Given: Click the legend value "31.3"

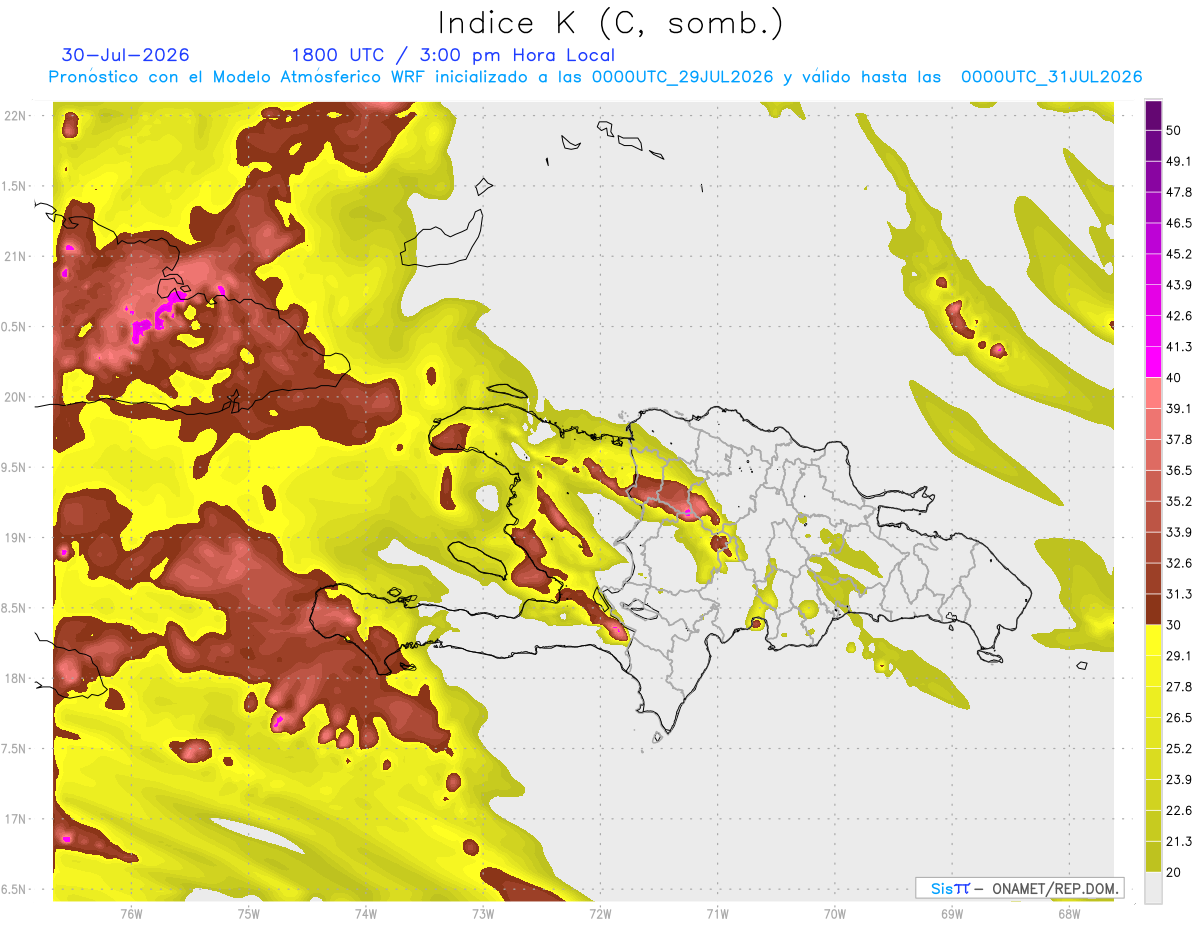Looking at the screenshot, I should [1179, 594].
